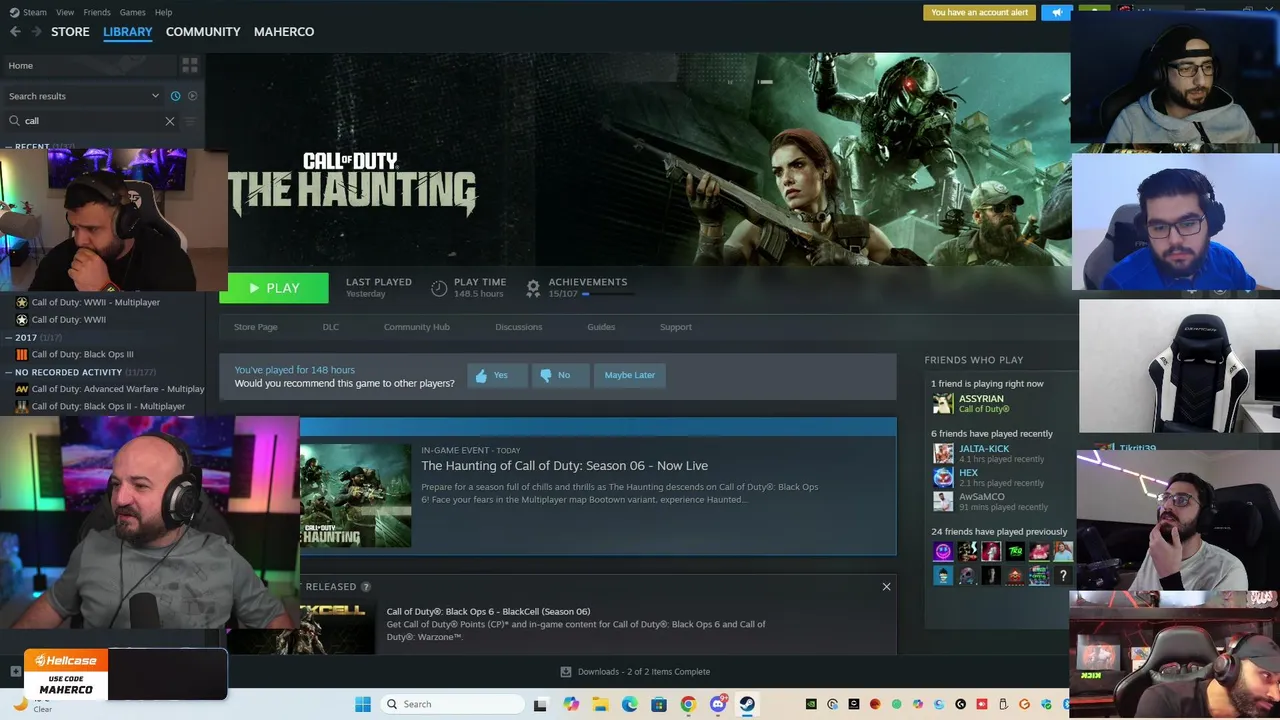Go forward with the right navigation arrow
This screenshot has height=720, width=1280.
[37, 32]
